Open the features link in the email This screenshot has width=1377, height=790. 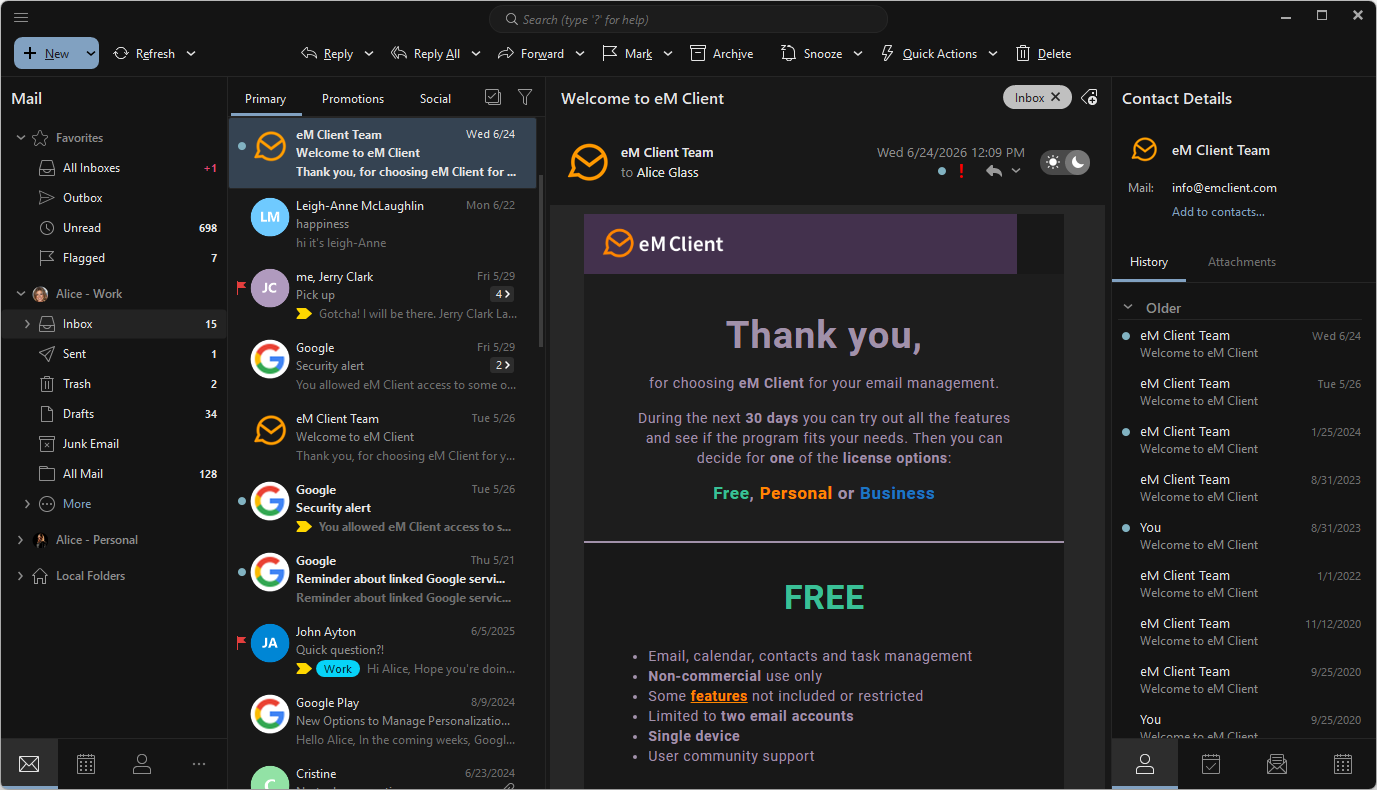[x=719, y=696]
